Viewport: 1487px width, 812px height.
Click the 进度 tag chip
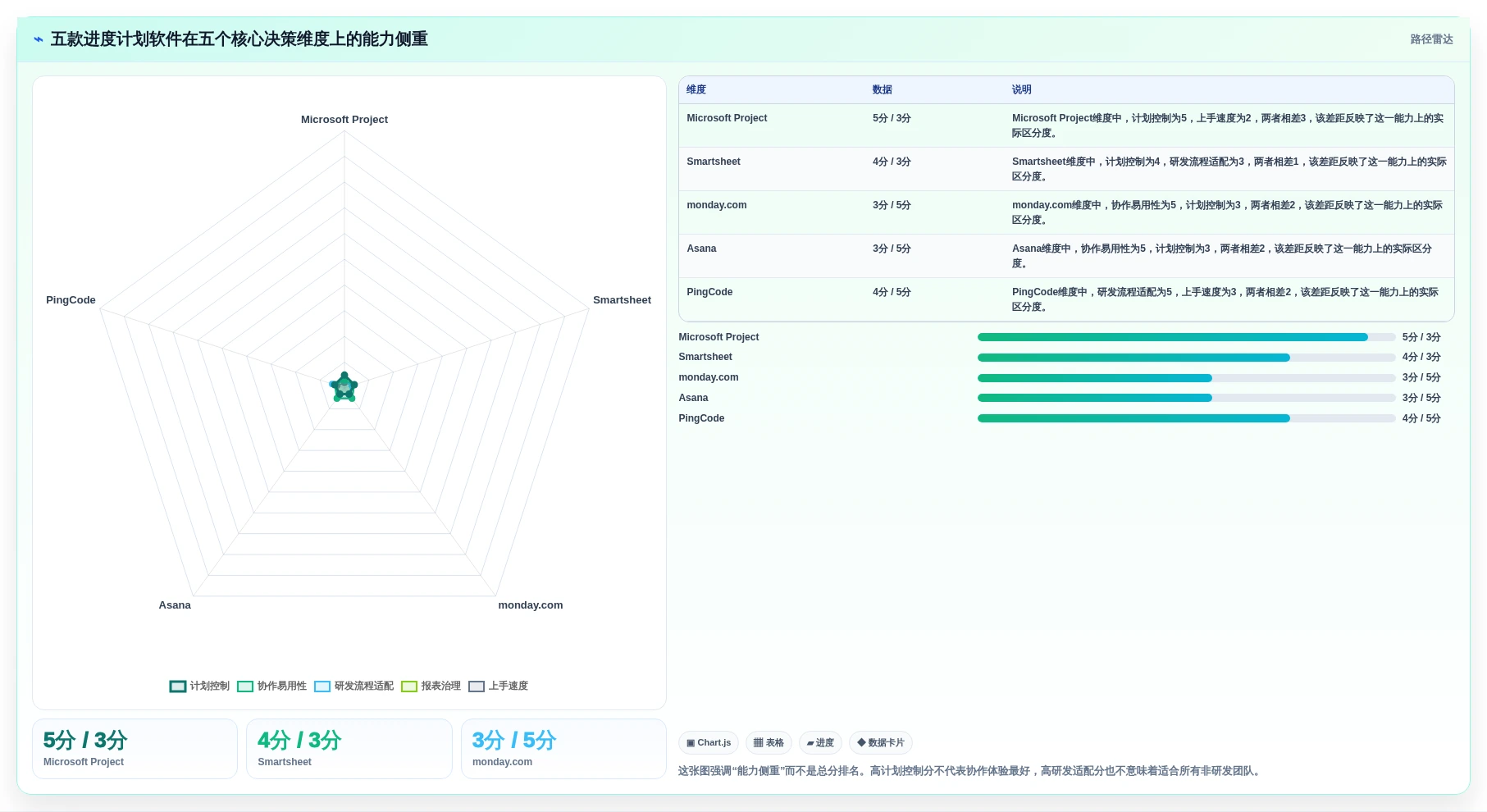[x=820, y=743]
